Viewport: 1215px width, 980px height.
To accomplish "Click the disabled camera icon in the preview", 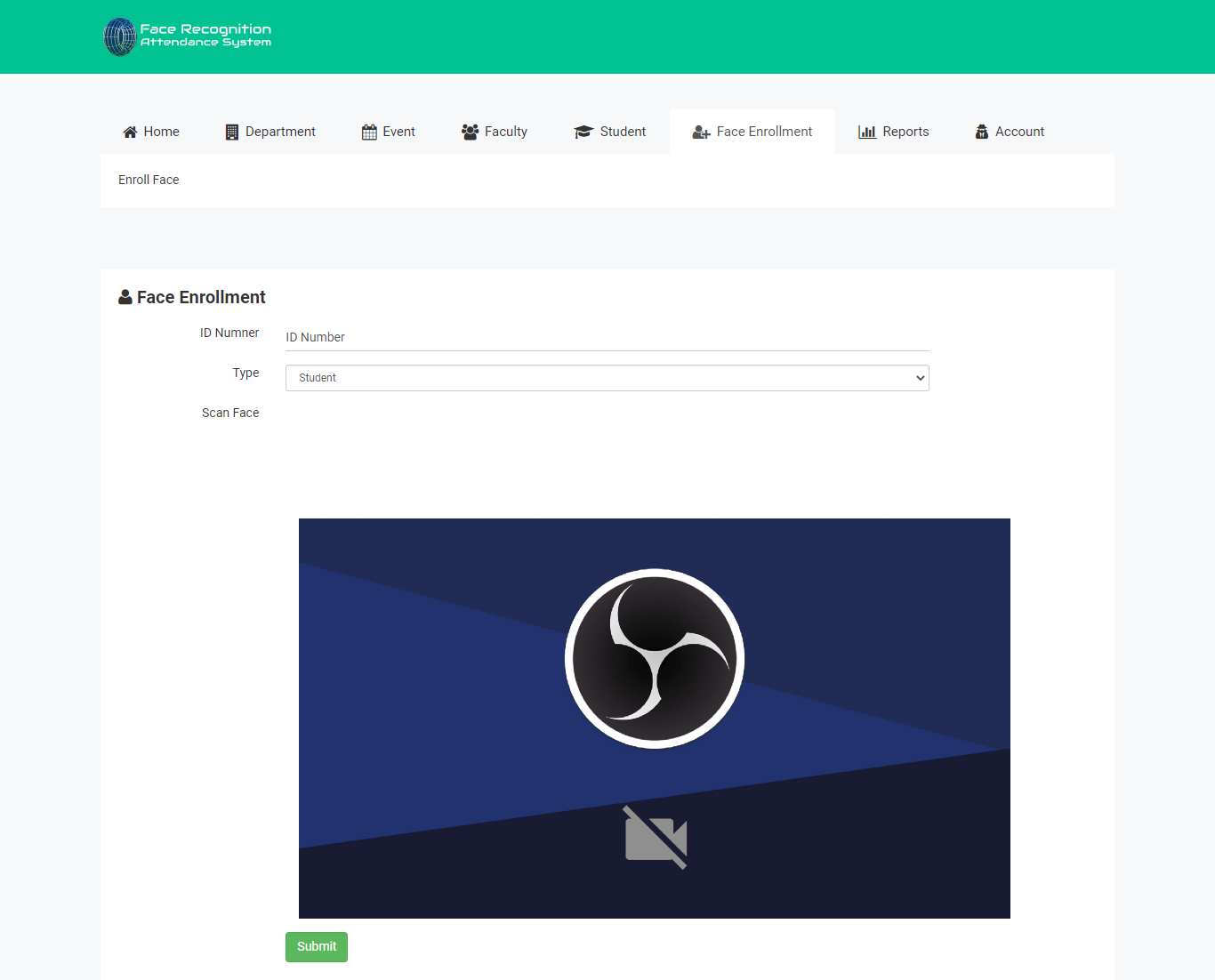I will click(656, 838).
